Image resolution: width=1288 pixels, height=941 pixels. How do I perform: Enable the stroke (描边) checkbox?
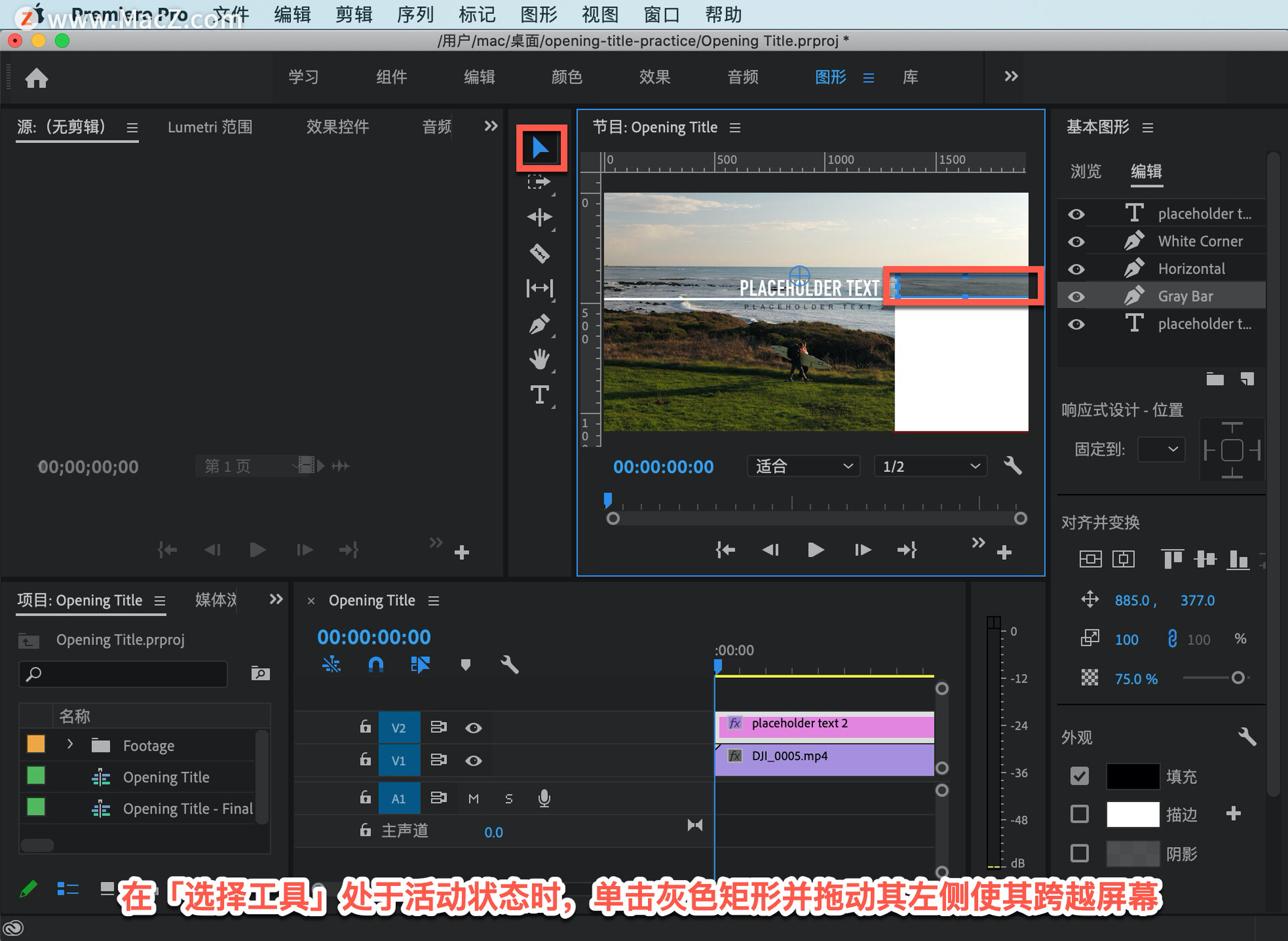(1079, 814)
